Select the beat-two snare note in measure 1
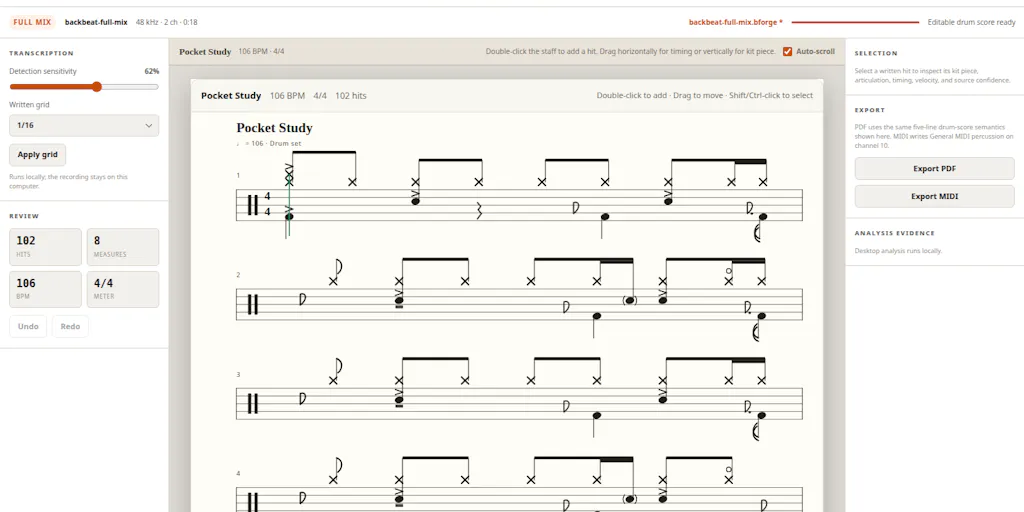1024x512 pixels. (x=415, y=201)
